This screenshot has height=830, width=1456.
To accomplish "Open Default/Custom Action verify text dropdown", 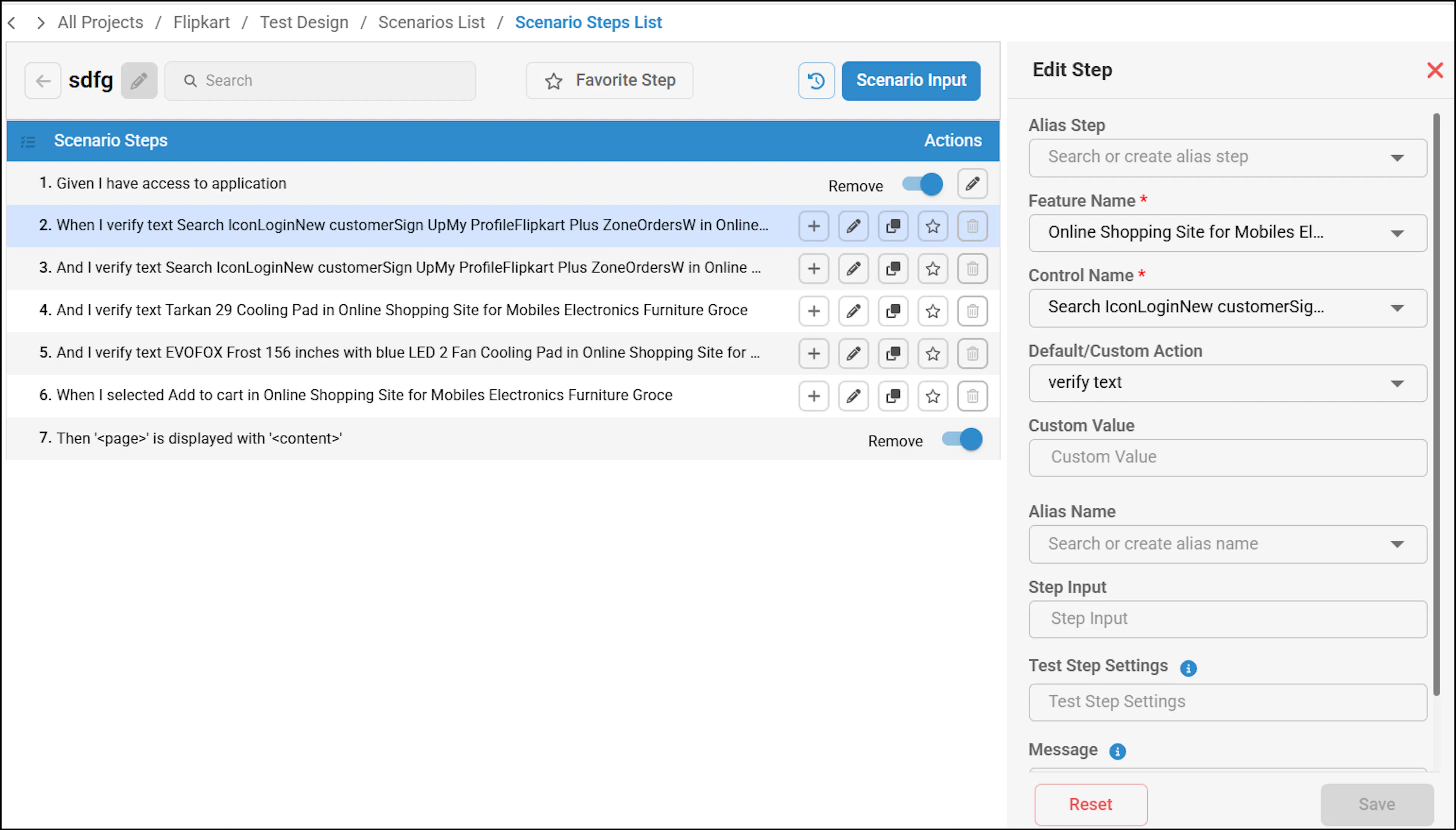I will 1227,382.
